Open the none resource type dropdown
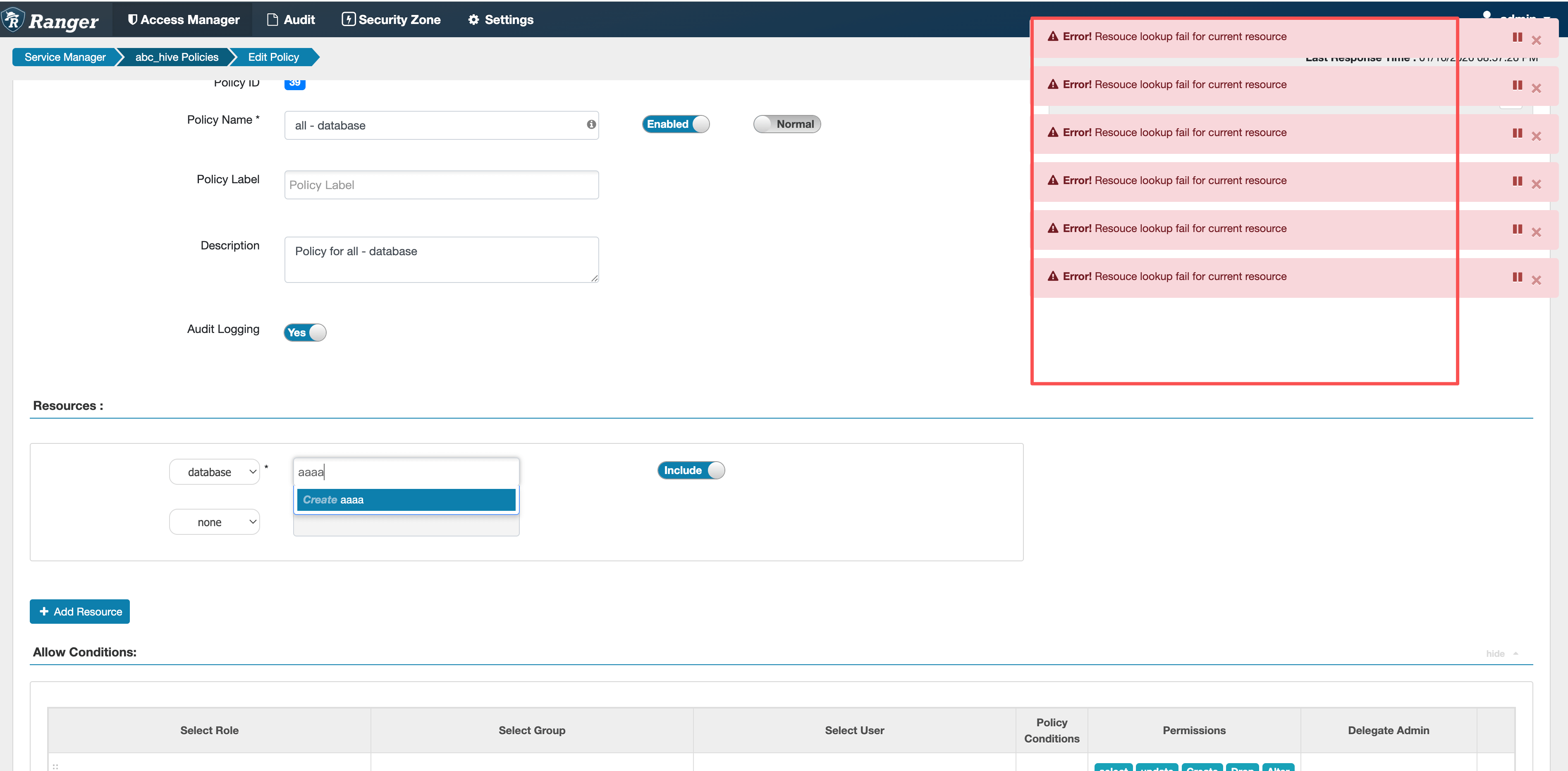 tap(215, 522)
